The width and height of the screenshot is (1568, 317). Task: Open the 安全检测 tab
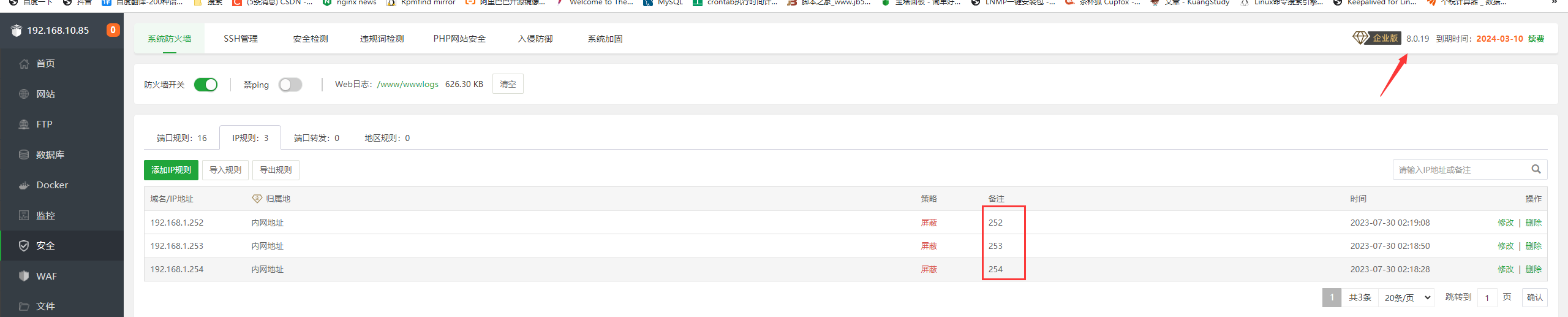[311, 39]
